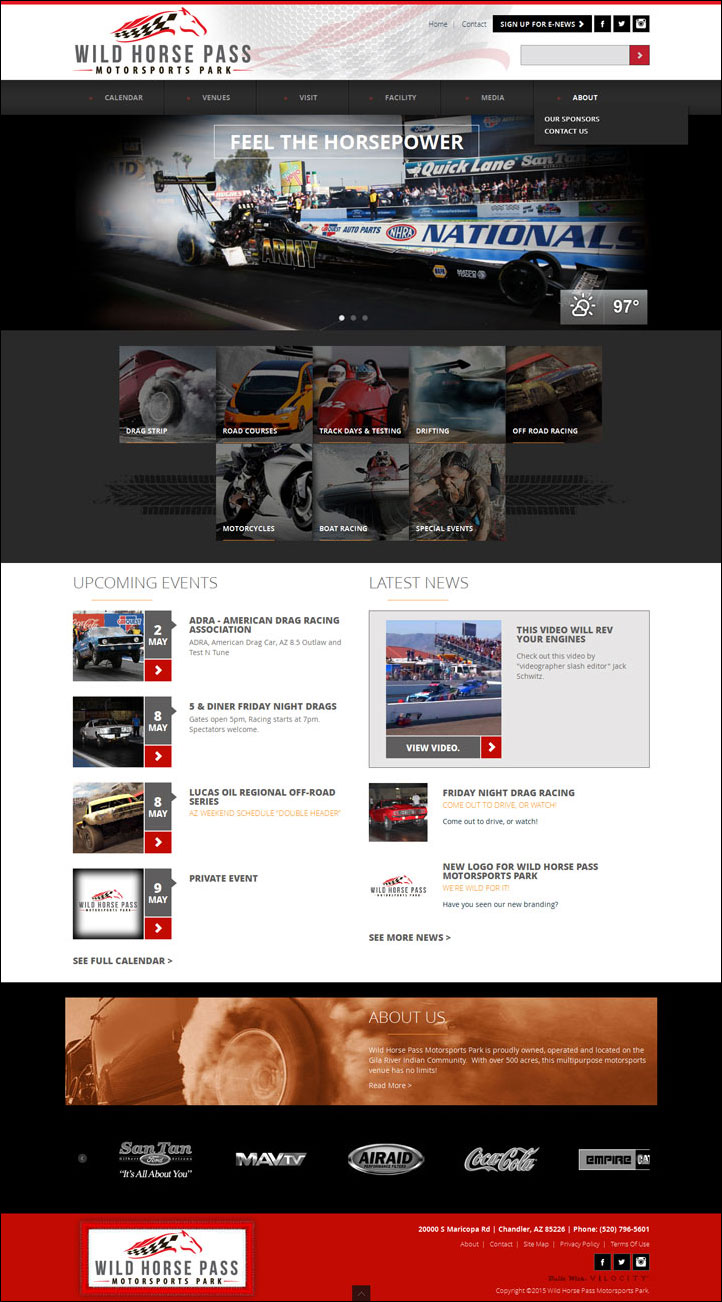This screenshot has width=722, height=1302.
Task: Click the footer Facebook icon
Action: tap(603, 1262)
